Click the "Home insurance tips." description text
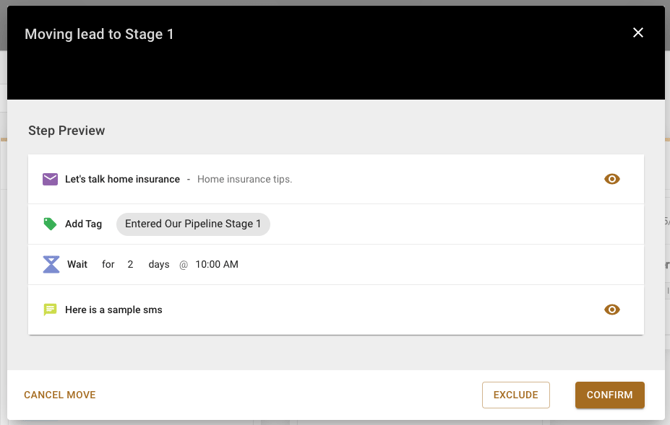The image size is (670, 425). (244, 179)
